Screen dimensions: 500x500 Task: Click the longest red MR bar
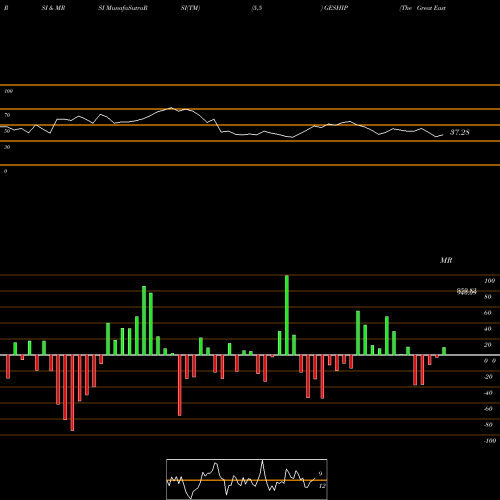[72, 393]
